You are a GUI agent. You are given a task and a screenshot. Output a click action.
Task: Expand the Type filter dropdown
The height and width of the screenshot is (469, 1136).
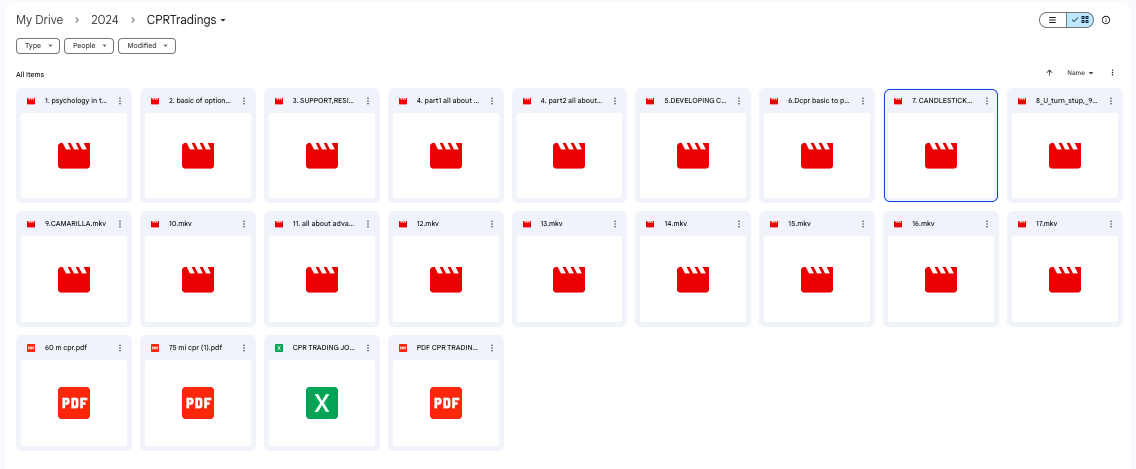(x=38, y=46)
